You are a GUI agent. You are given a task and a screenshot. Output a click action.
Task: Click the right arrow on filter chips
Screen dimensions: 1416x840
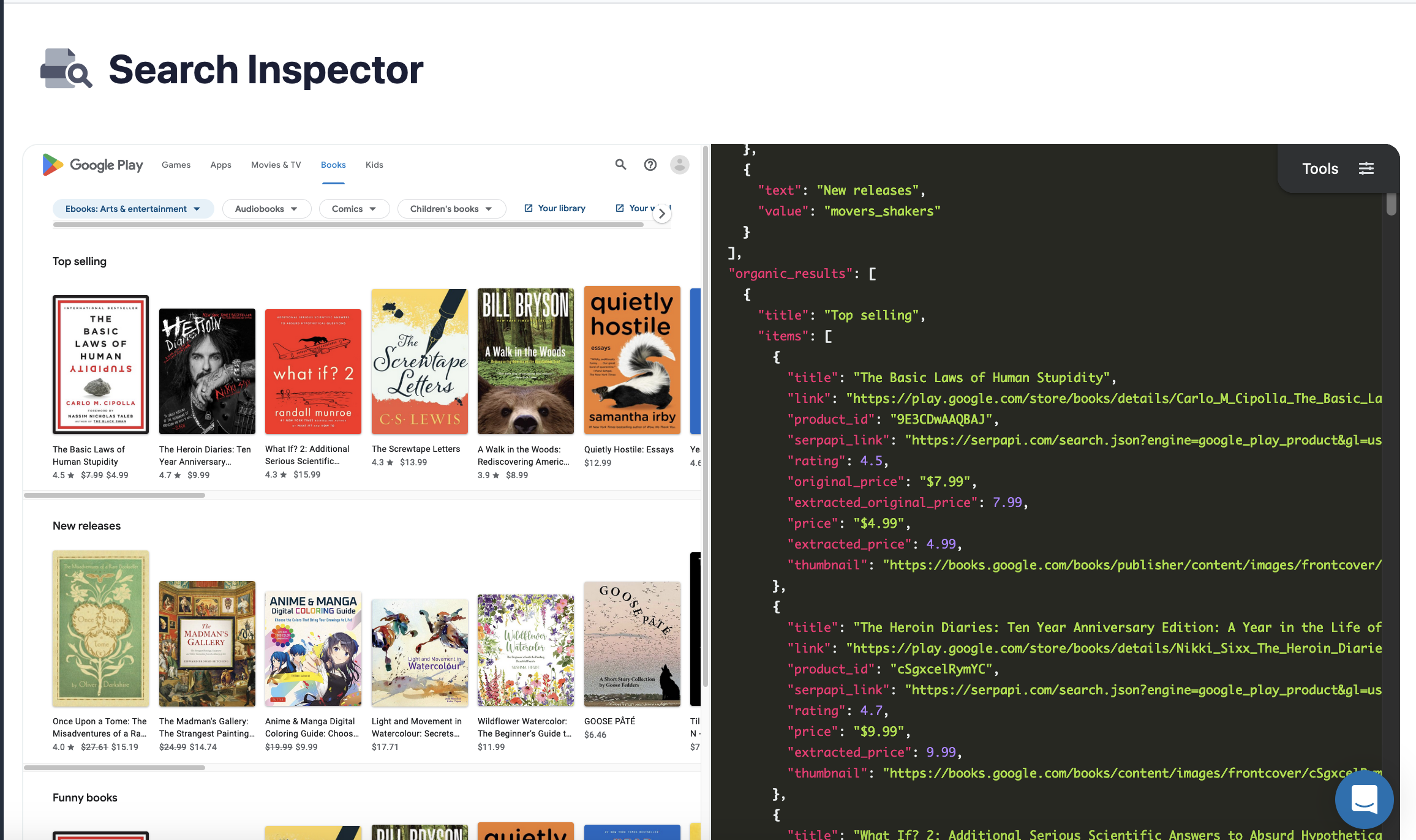pos(661,214)
